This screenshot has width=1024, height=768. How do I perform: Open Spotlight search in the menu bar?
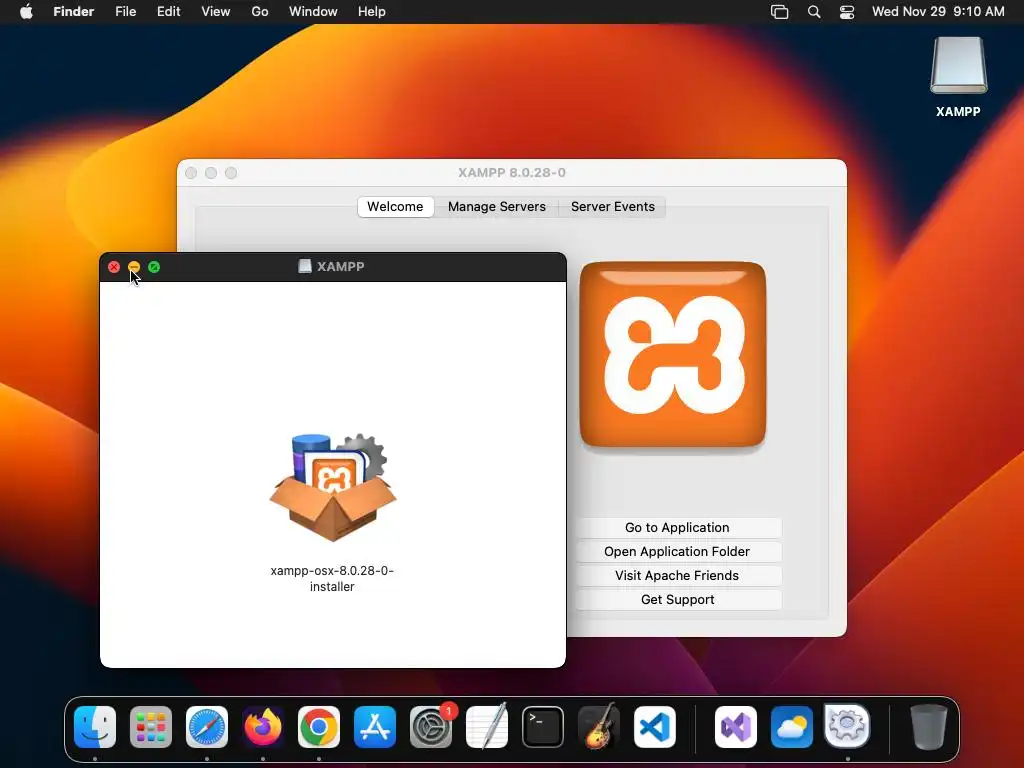click(814, 12)
